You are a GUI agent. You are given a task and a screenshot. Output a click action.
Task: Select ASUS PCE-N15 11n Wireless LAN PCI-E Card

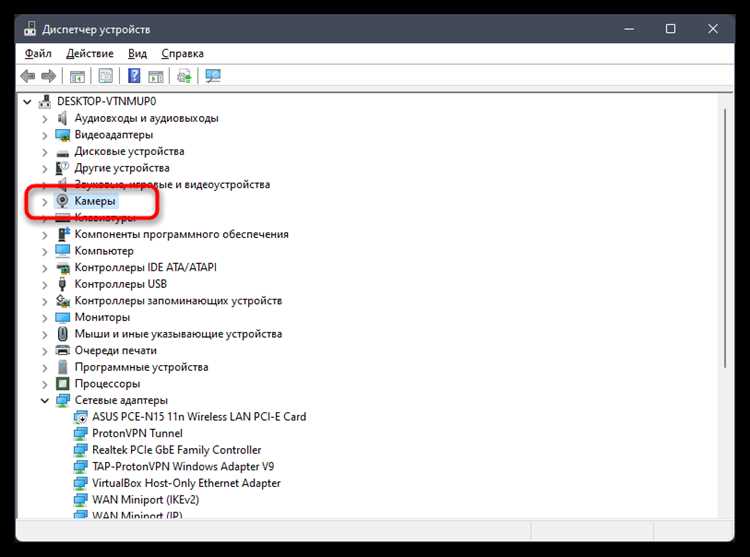(199, 416)
